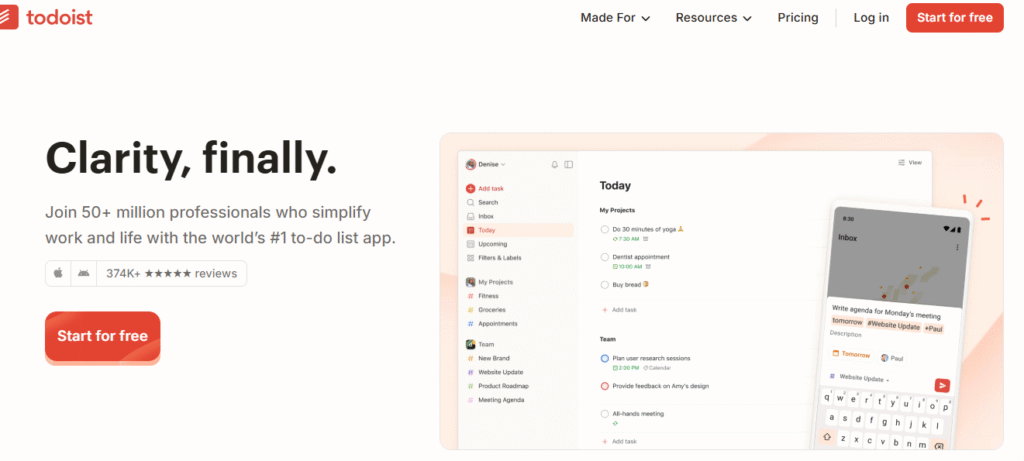Click the Description field on the phone
The height and width of the screenshot is (461, 1024).
846,334
